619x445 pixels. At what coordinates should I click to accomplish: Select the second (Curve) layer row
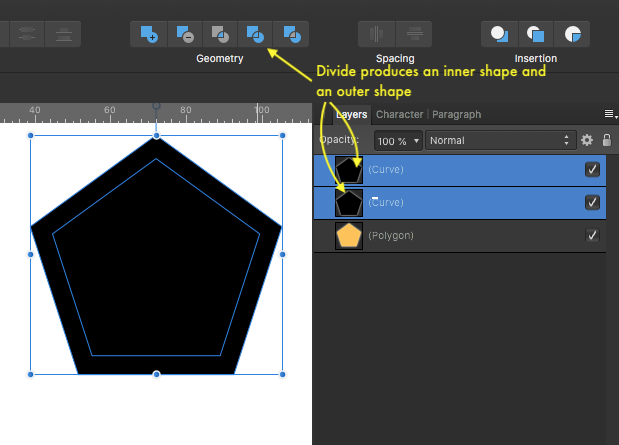point(460,203)
